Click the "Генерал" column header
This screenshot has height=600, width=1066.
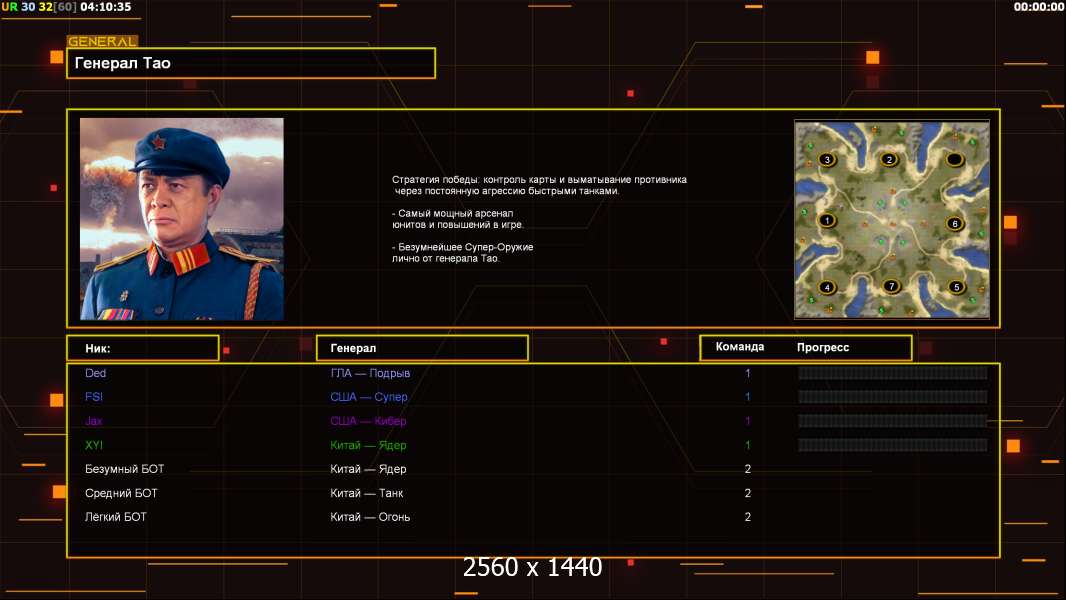pos(422,348)
